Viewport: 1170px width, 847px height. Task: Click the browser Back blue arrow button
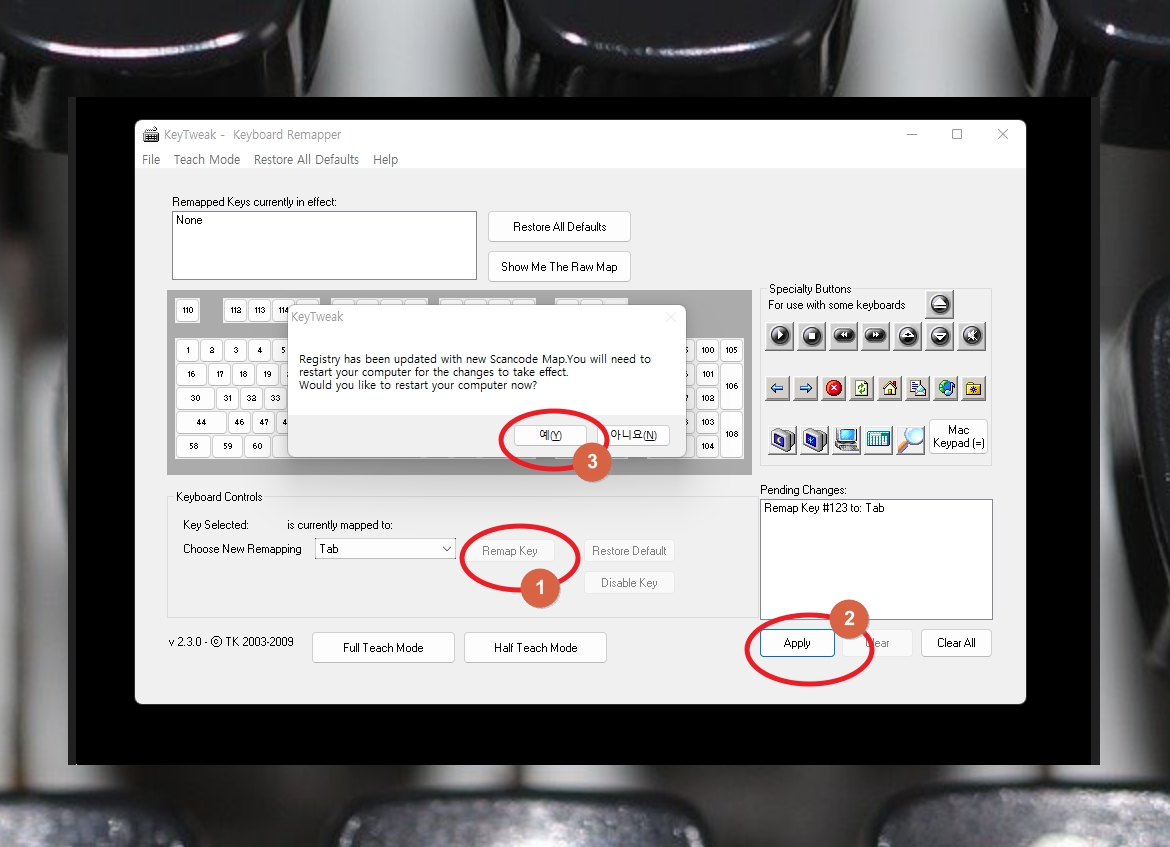coord(778,388)
